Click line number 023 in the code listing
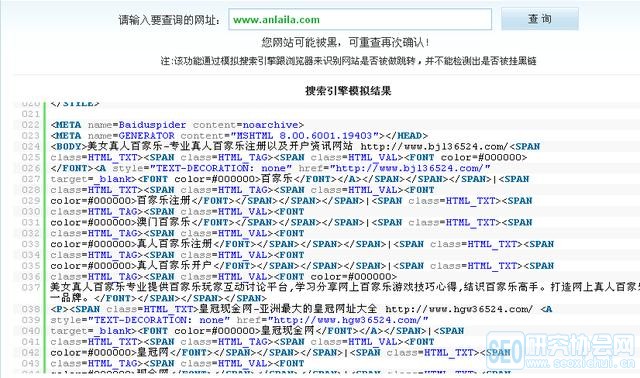This screenshot has width=640, height=378. (31, 136)
